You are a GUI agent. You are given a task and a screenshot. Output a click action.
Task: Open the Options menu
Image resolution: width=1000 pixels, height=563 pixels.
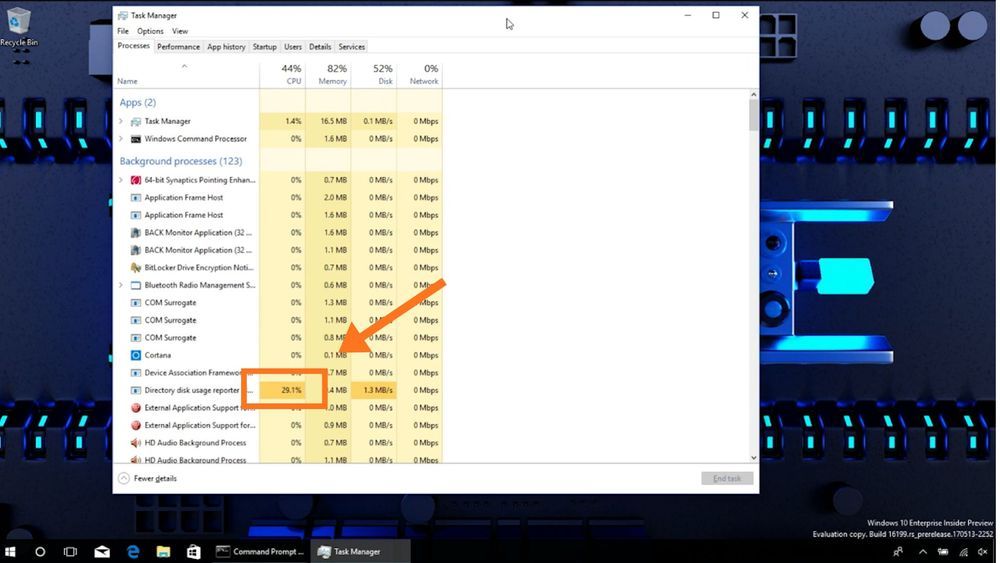coord(150,31)
